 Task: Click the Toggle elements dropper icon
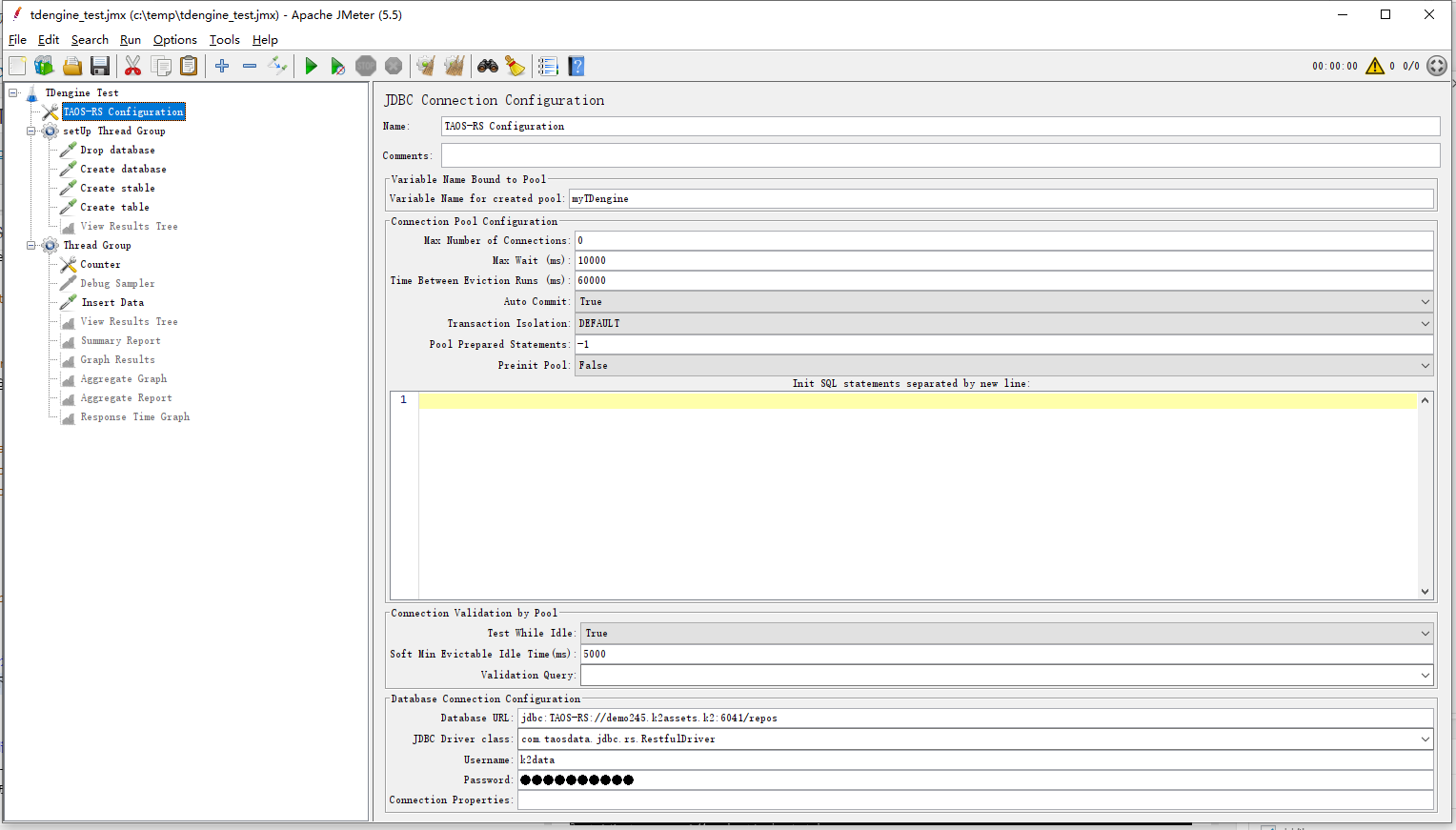tap(277, 66)
